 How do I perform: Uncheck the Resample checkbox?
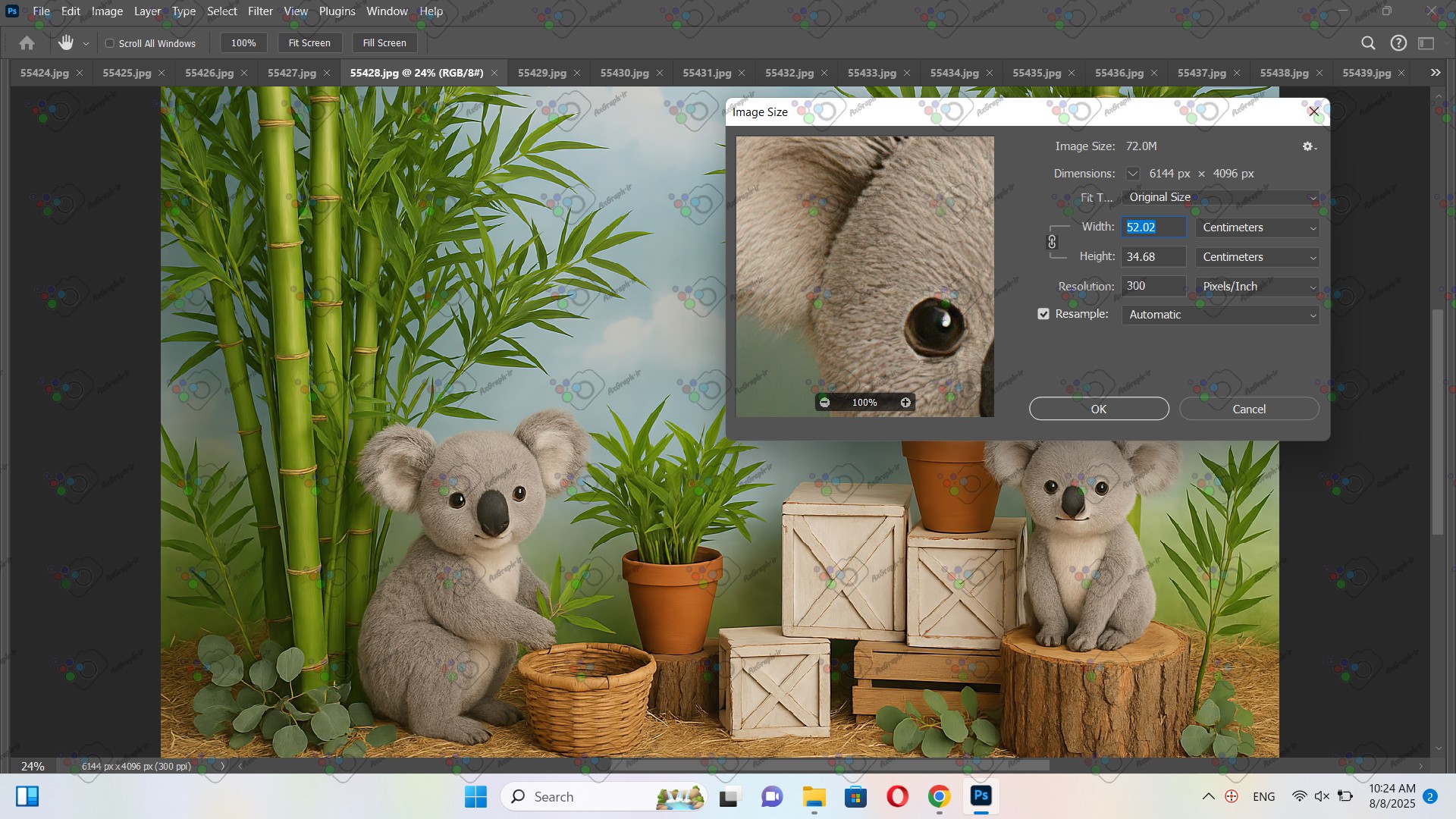[x=1043, y=314]
